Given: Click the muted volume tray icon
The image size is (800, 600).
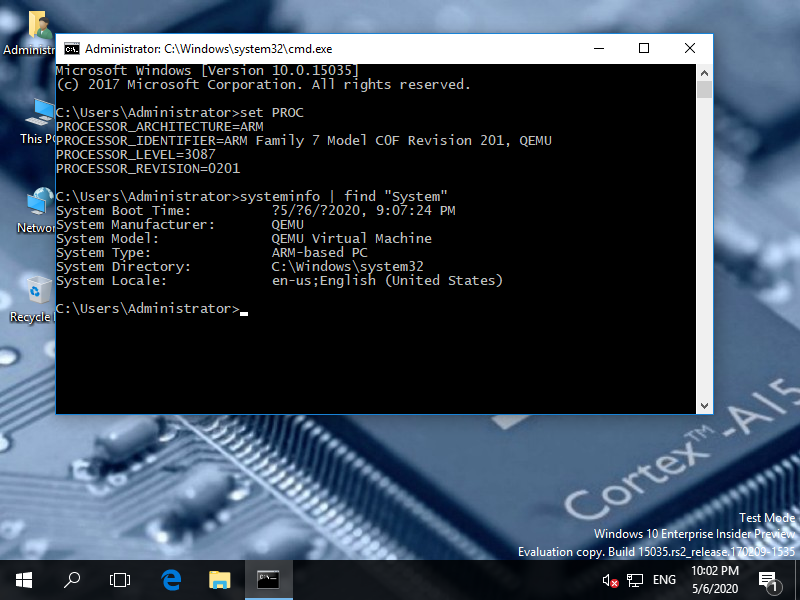Looking at the screenshot, I should point(610,581).
